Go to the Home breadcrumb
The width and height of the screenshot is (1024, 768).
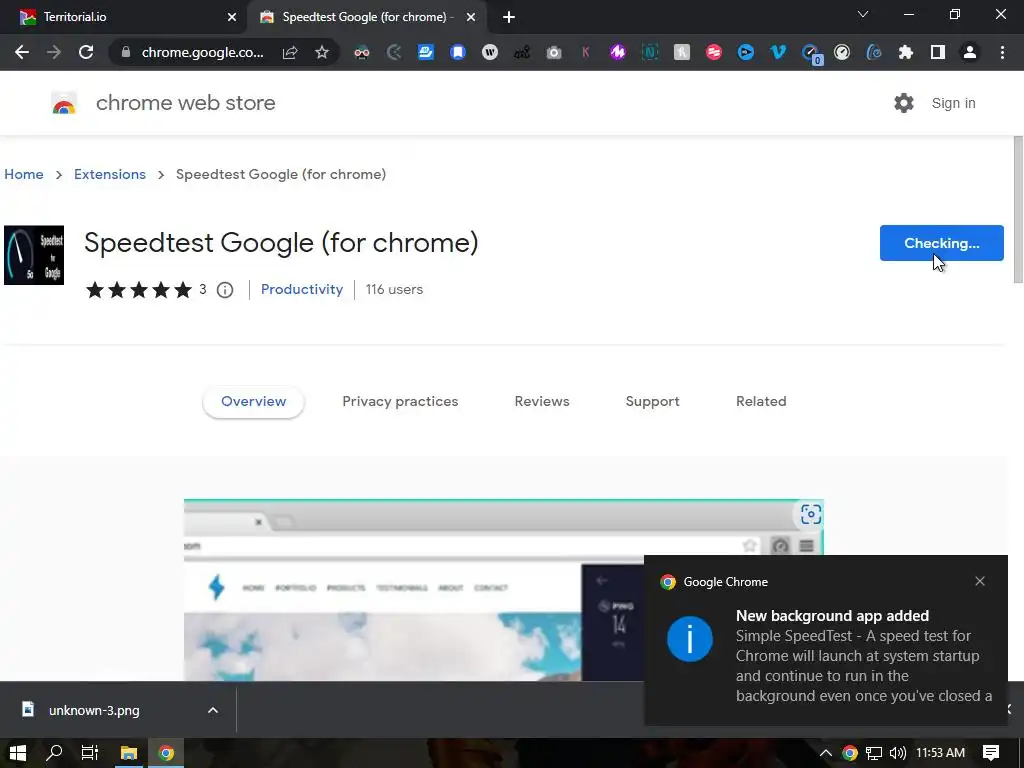[x=24, y=174]
